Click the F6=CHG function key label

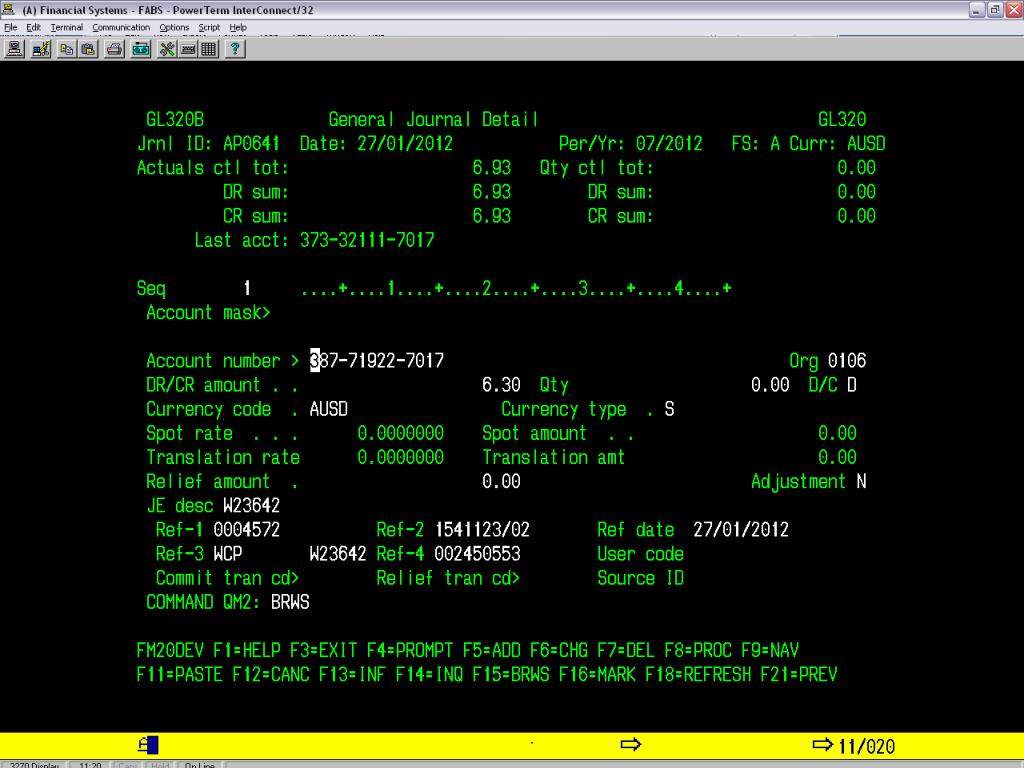(559, 650)
